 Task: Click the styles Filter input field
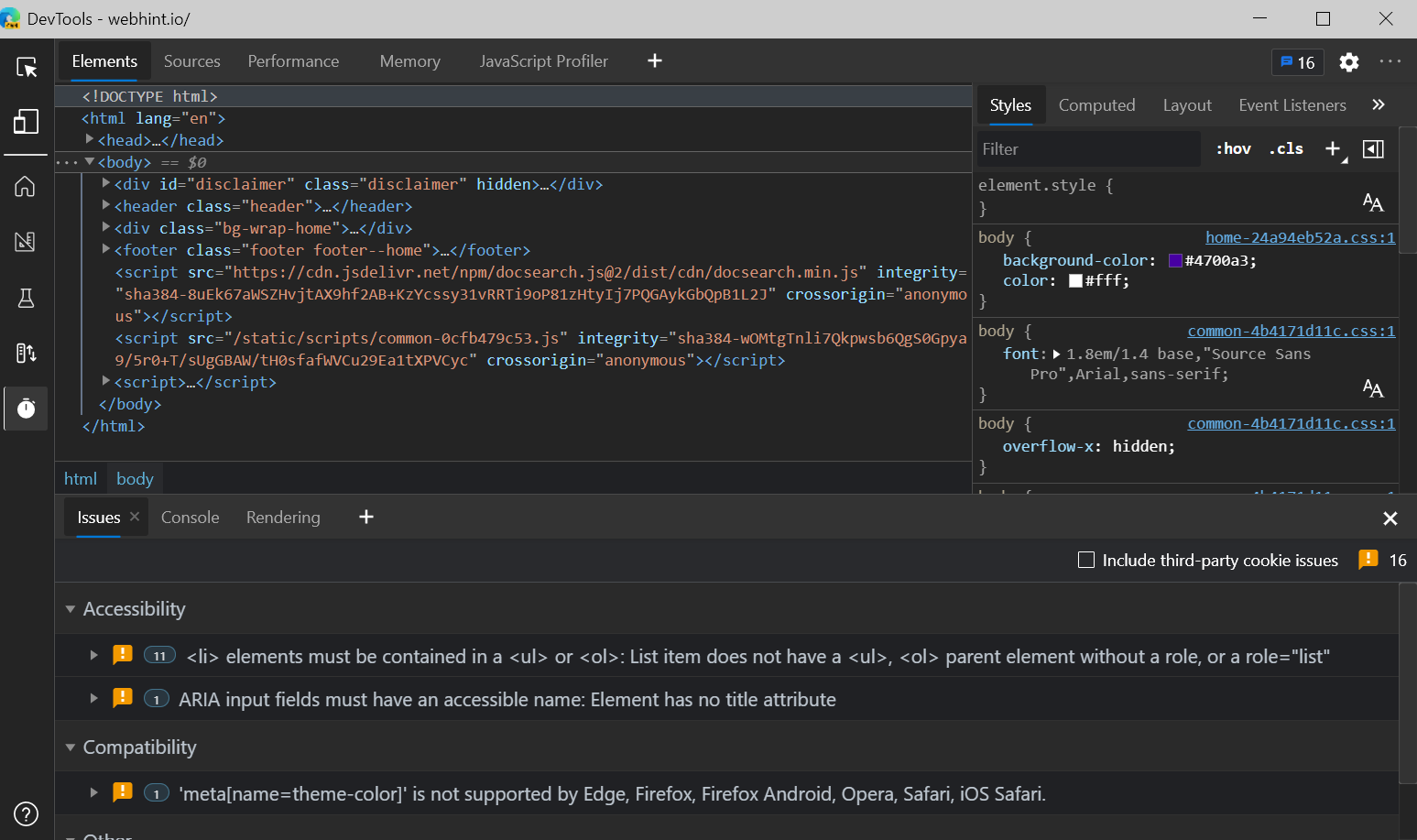coord(1087,149)
